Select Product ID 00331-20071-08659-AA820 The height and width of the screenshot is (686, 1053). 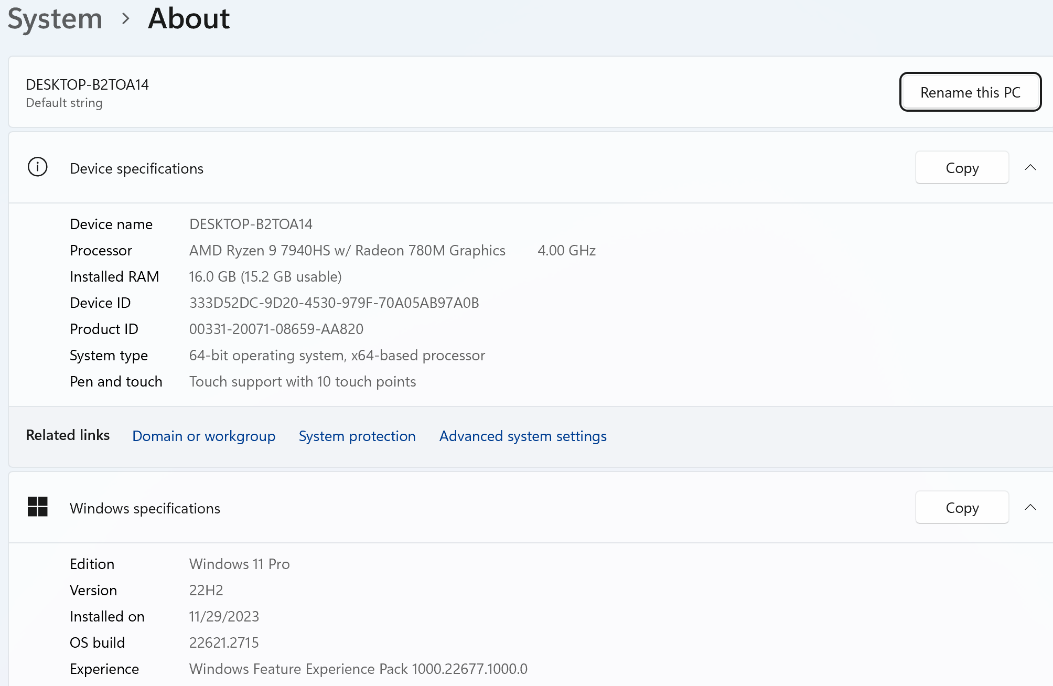(277, 329)
